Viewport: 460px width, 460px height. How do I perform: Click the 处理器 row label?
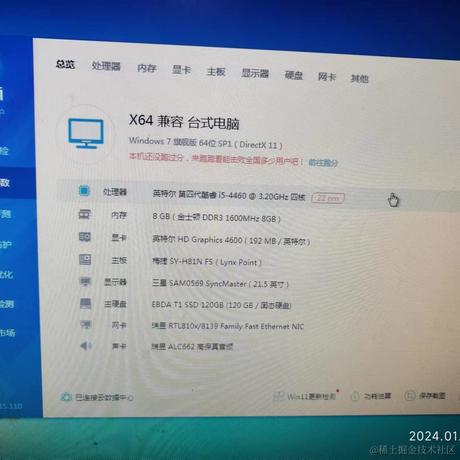[115, 192]
